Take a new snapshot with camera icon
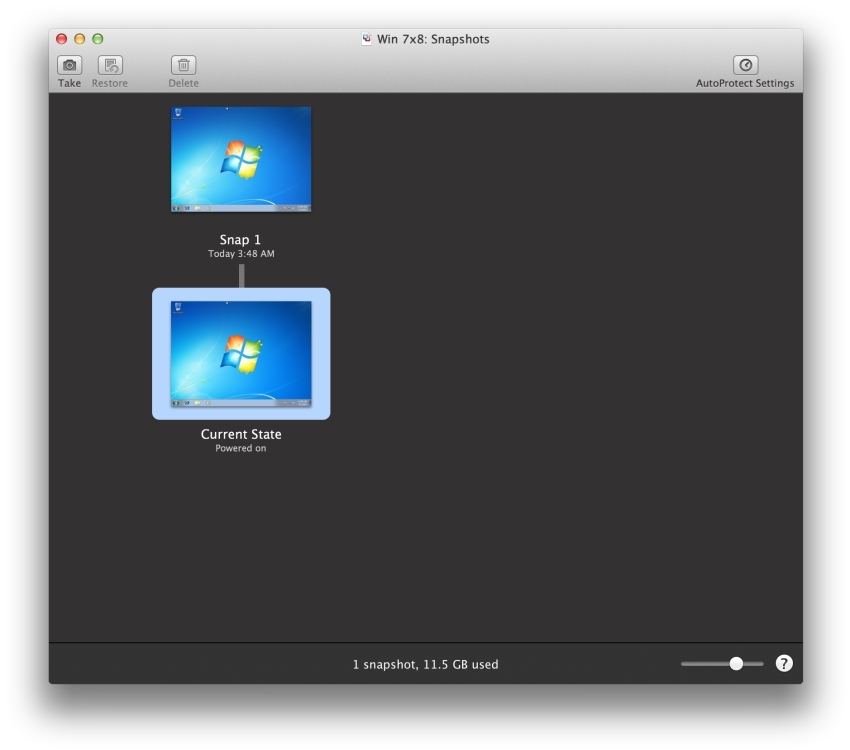 [69, 65]
